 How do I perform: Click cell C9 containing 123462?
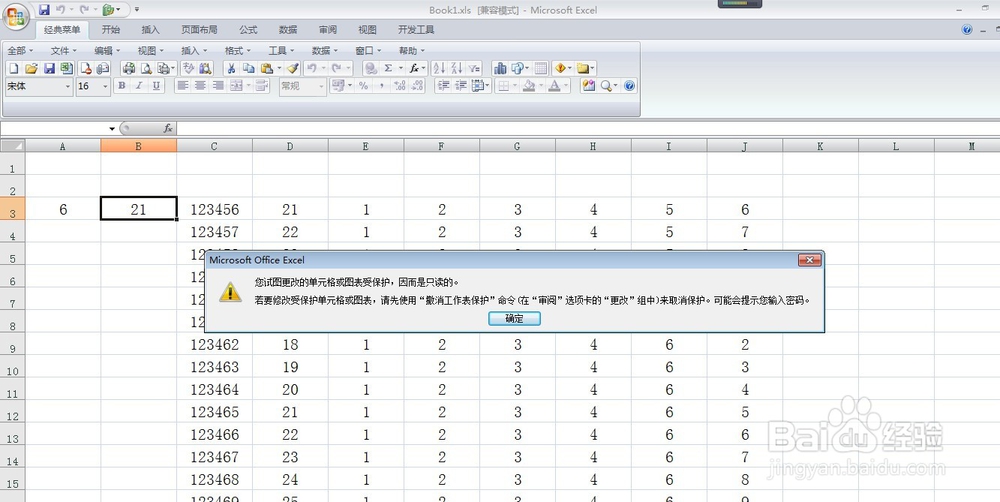click(x=214, y=344)
